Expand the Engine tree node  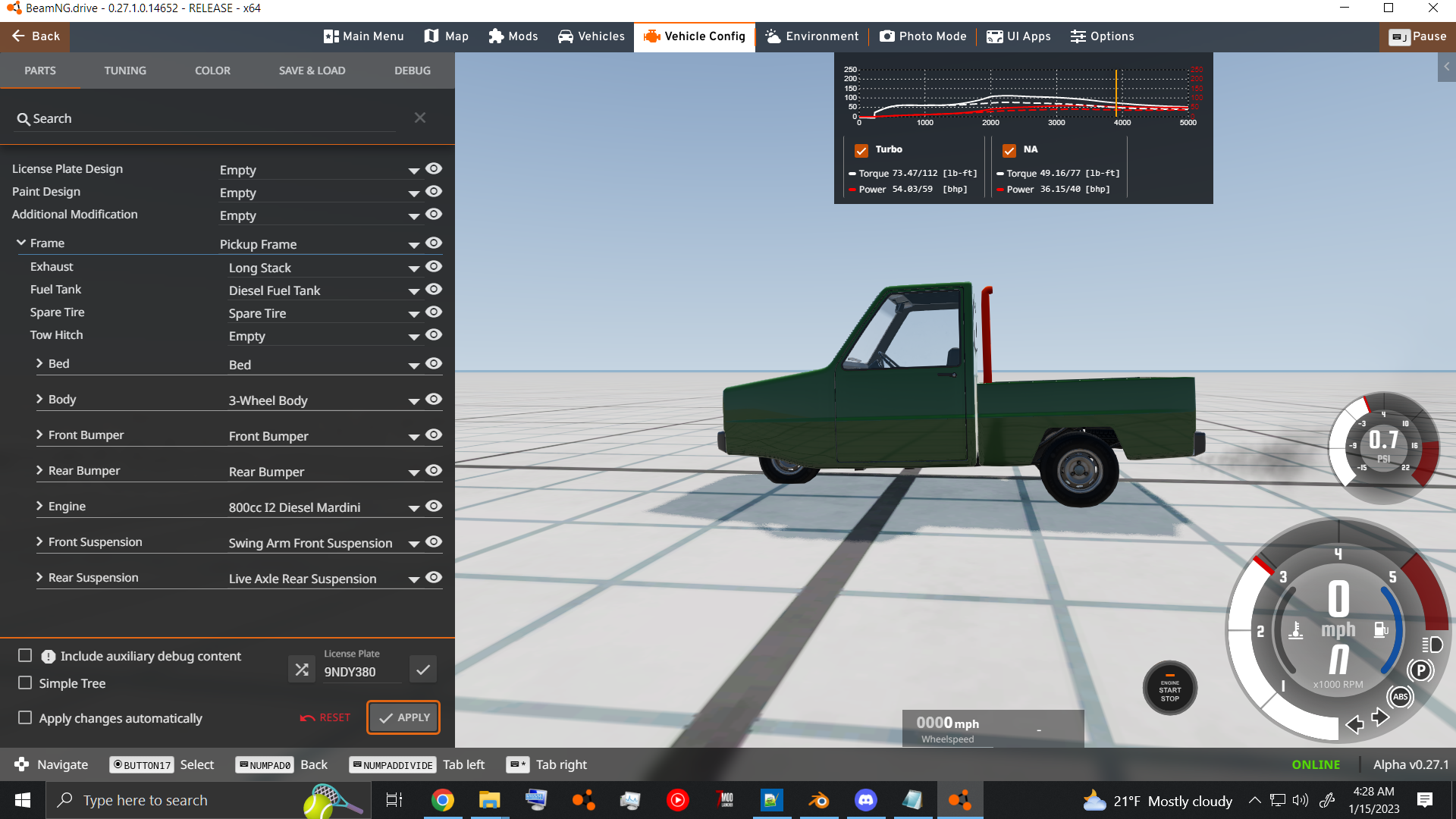39,506
